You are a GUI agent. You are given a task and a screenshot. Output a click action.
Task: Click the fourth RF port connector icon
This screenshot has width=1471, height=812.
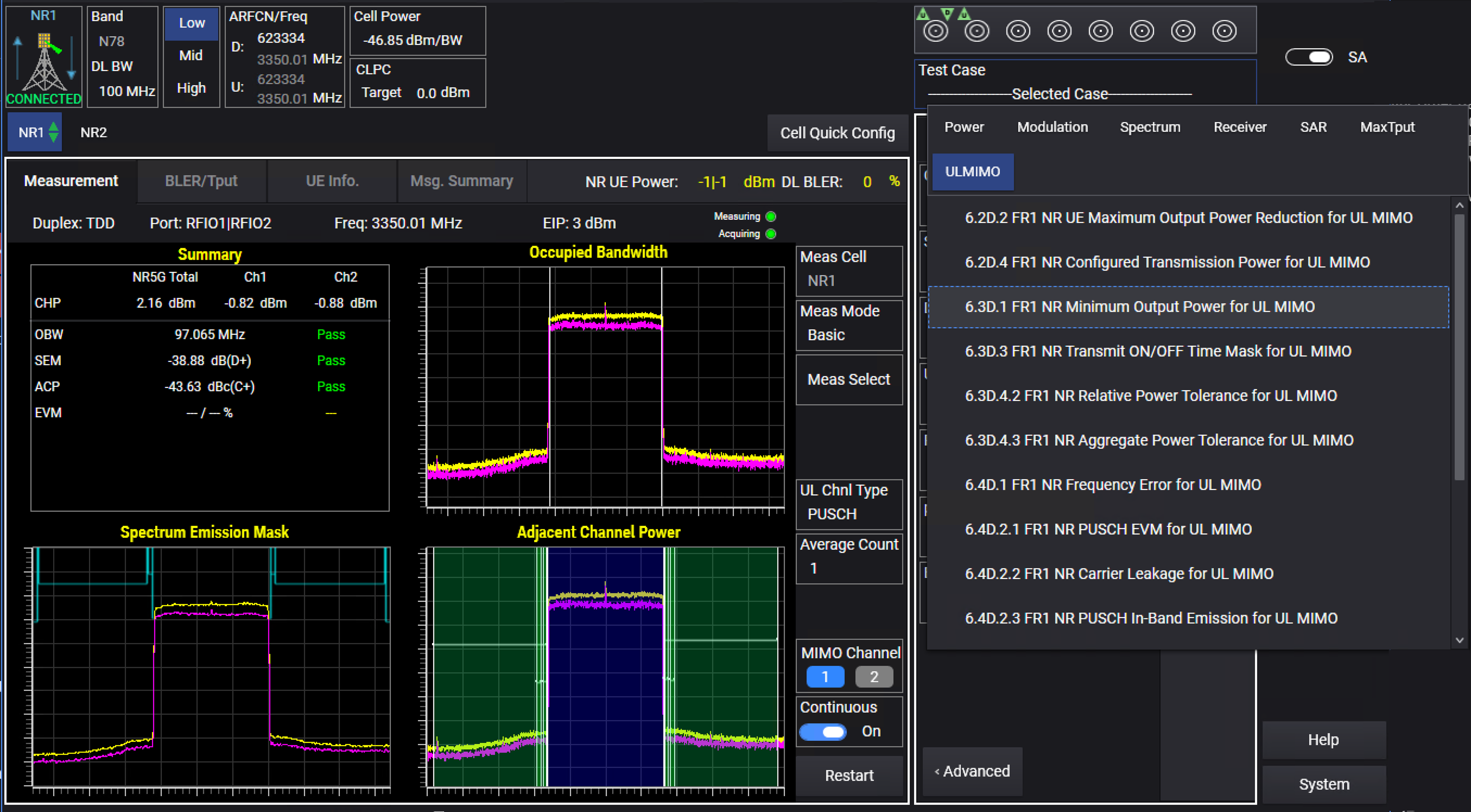(x=1059, y=31)
